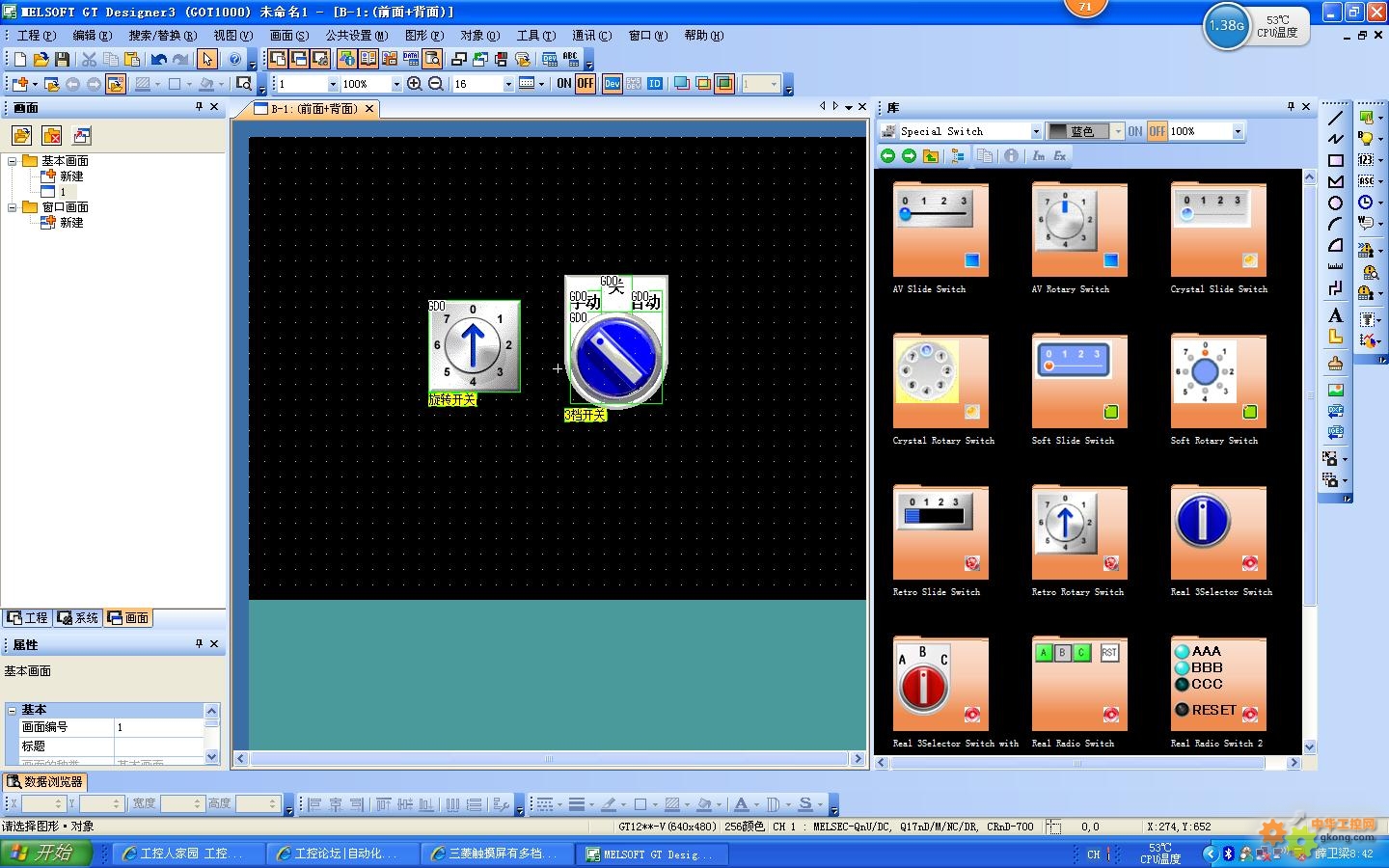Click the Windows 开始 start button

point(45,854)
